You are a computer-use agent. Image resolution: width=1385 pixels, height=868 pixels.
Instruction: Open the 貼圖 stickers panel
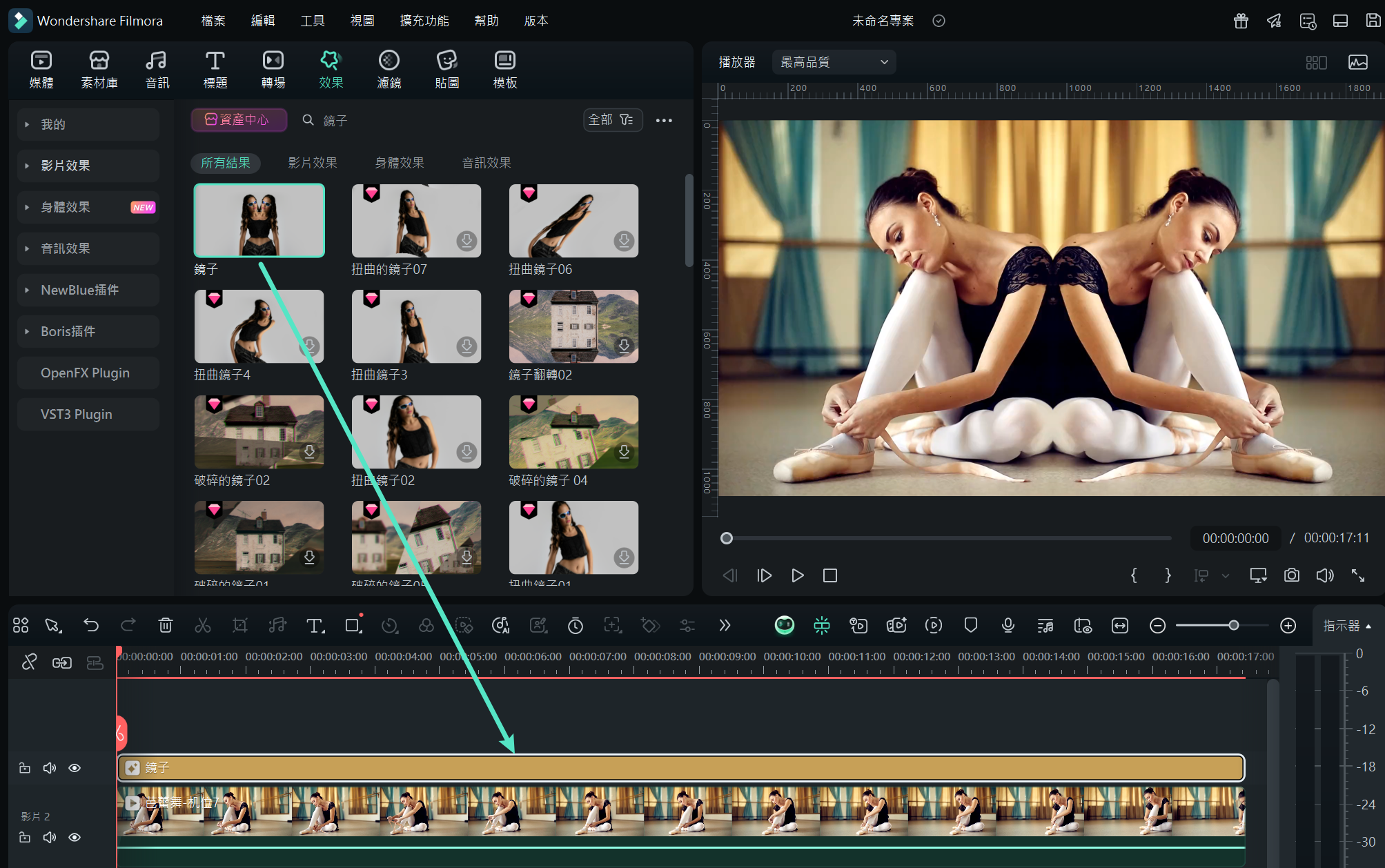pos(447,69)
